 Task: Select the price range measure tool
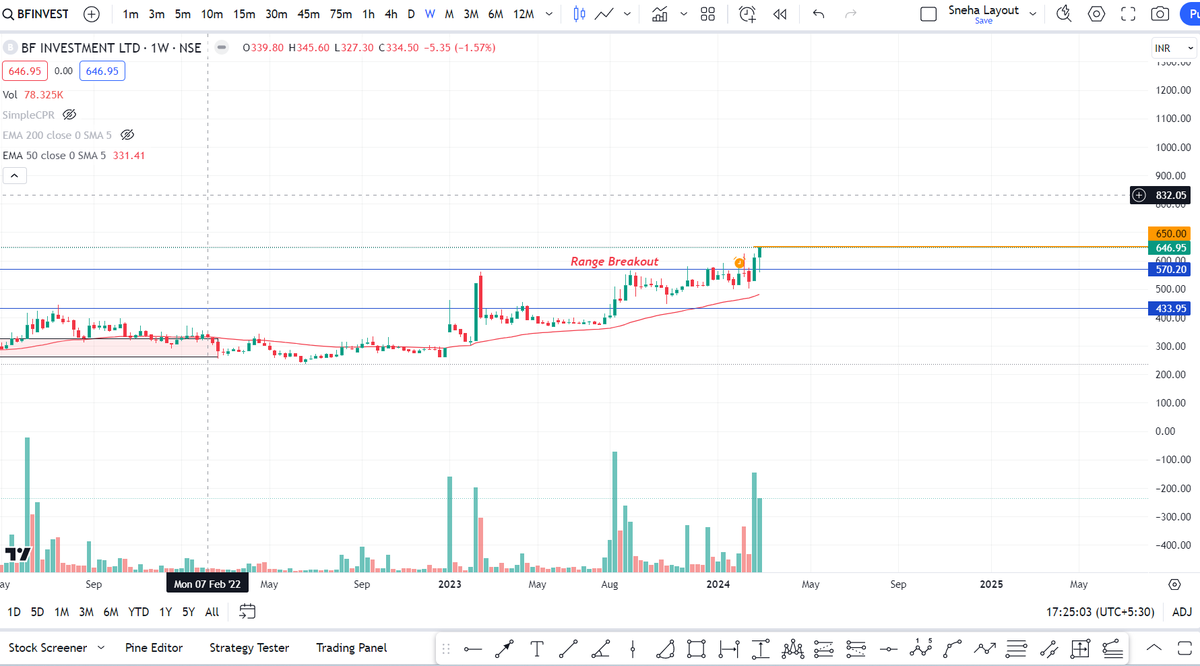(x=759, y=648)
